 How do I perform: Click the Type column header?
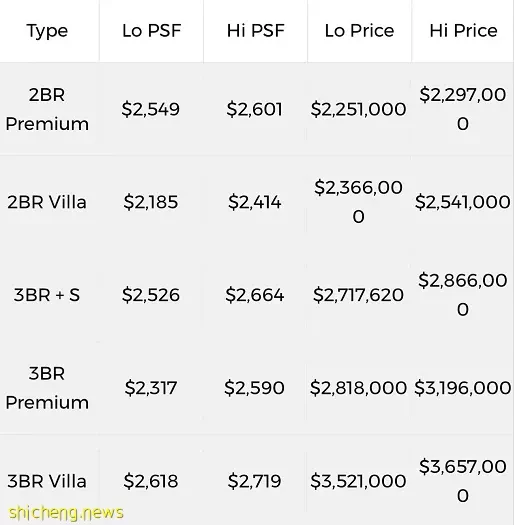tap(47, 31)
